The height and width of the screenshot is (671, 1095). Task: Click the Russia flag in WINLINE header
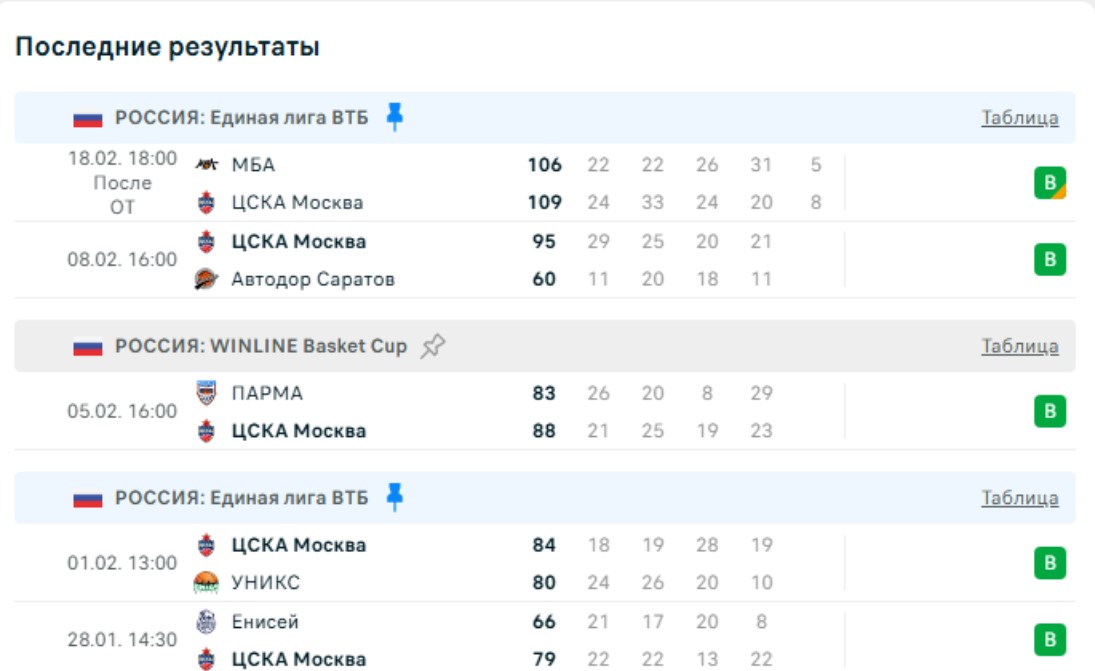click(x=88, y=347)
